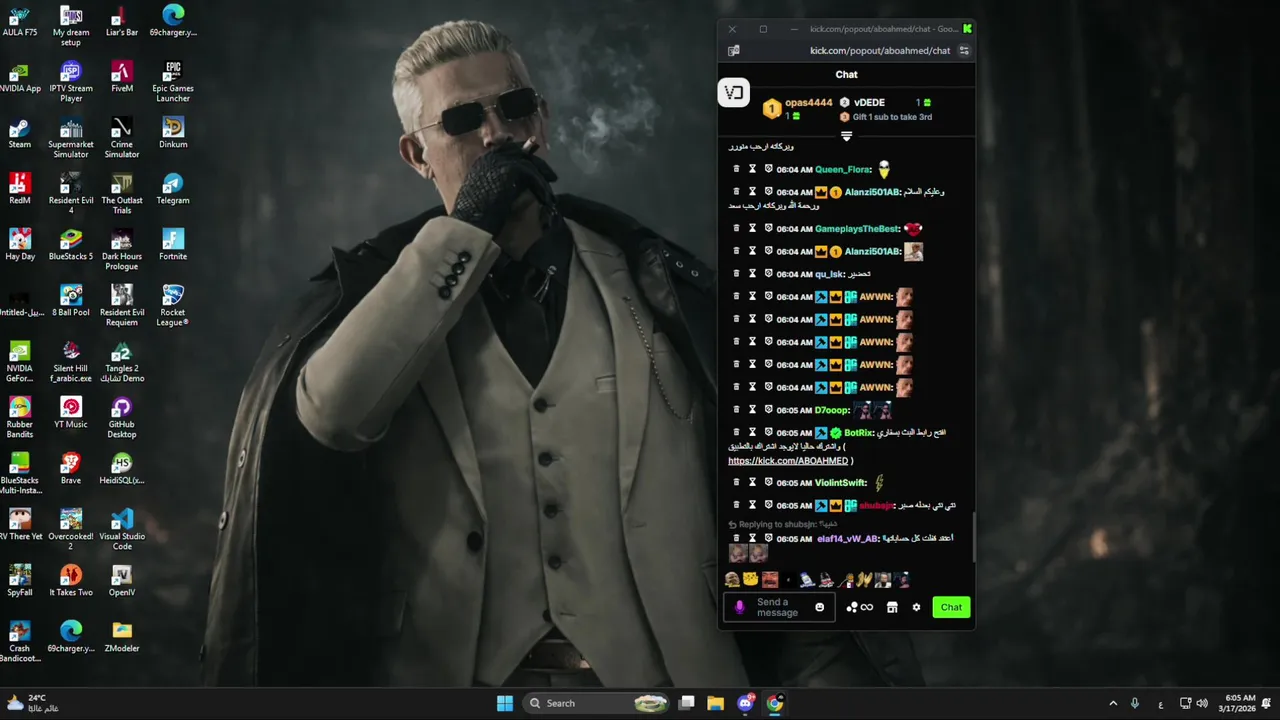Image resolution: width=1280 pixels, height=720 pixels.
Task: Click Replying to shubsjn reply reference
Action: [x=782, y=524]
